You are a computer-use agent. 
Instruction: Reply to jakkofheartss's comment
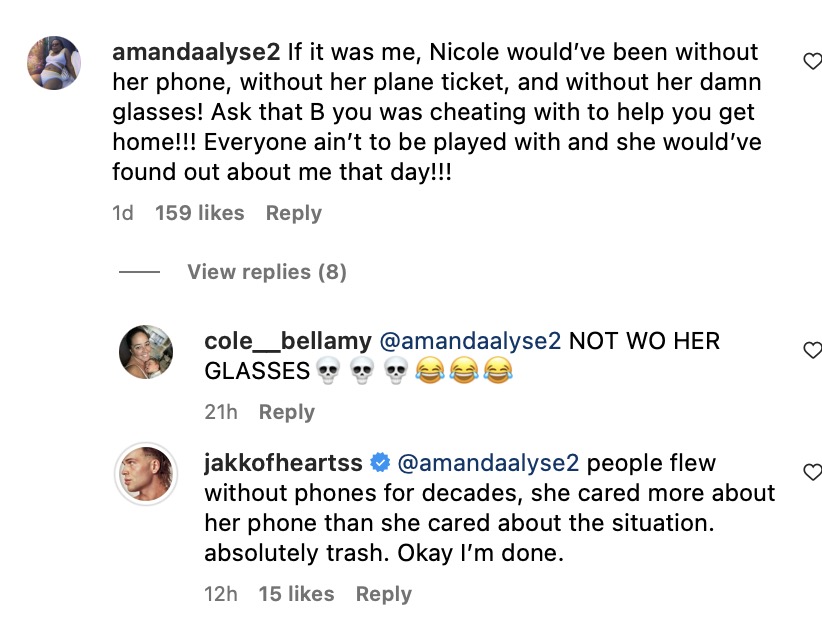383,594
